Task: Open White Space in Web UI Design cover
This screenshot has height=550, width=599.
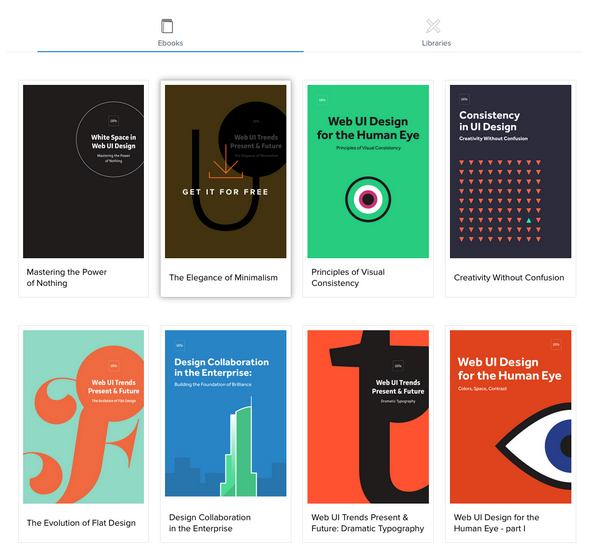Action: tap(83, 171)
